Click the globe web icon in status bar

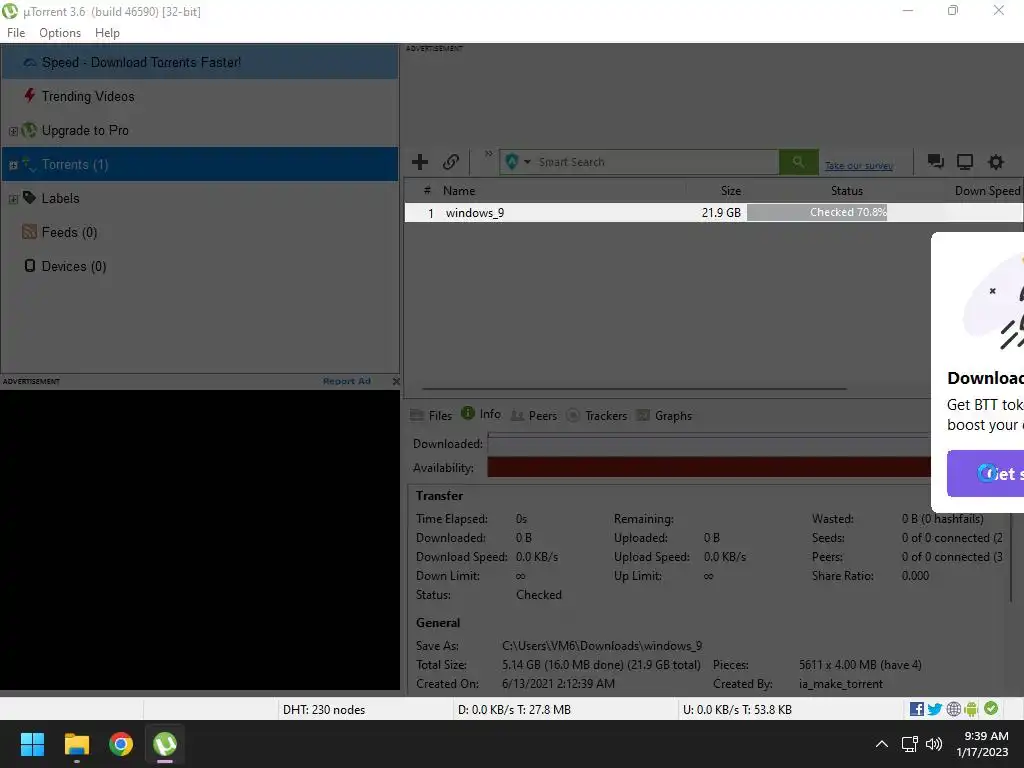point(953,709)
